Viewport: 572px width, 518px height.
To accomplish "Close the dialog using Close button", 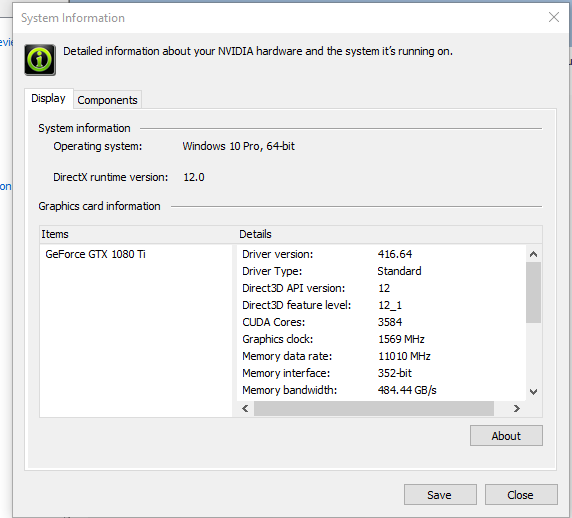I will (521, 495).
